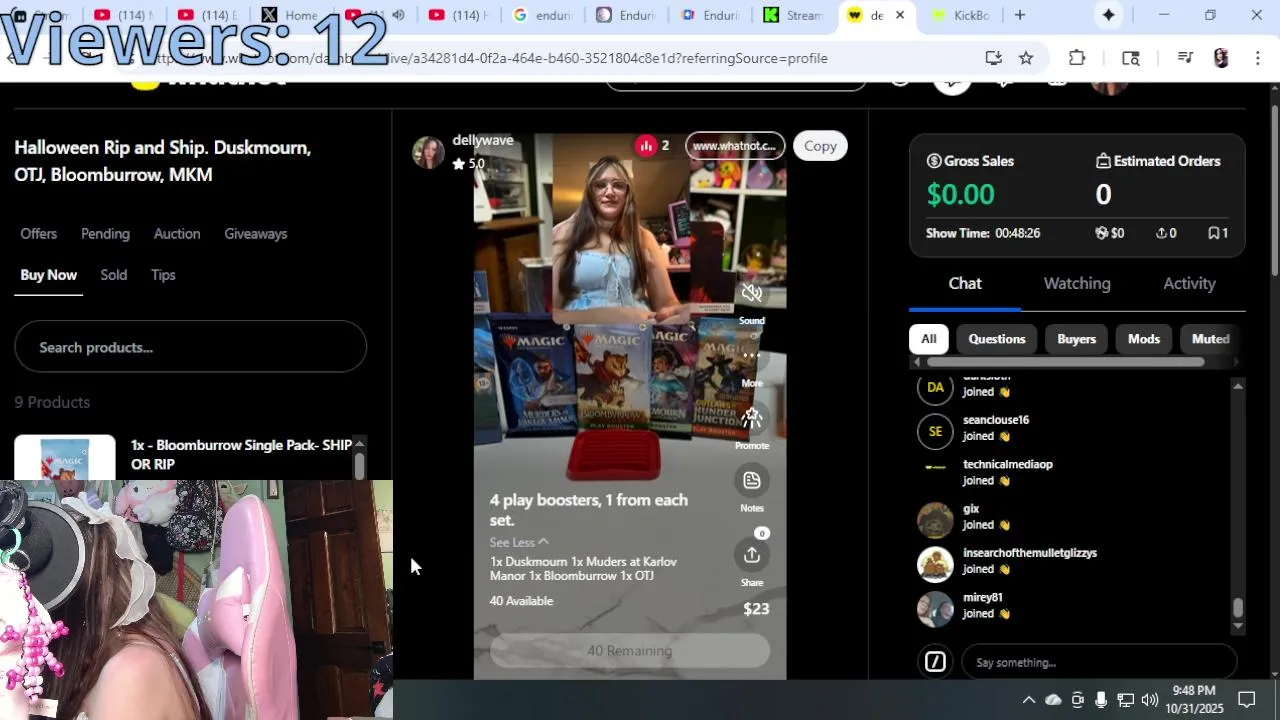1280x720 pixels.
Task: Open the Chrome three-dot menu
Action: [x=1257, y=58]
